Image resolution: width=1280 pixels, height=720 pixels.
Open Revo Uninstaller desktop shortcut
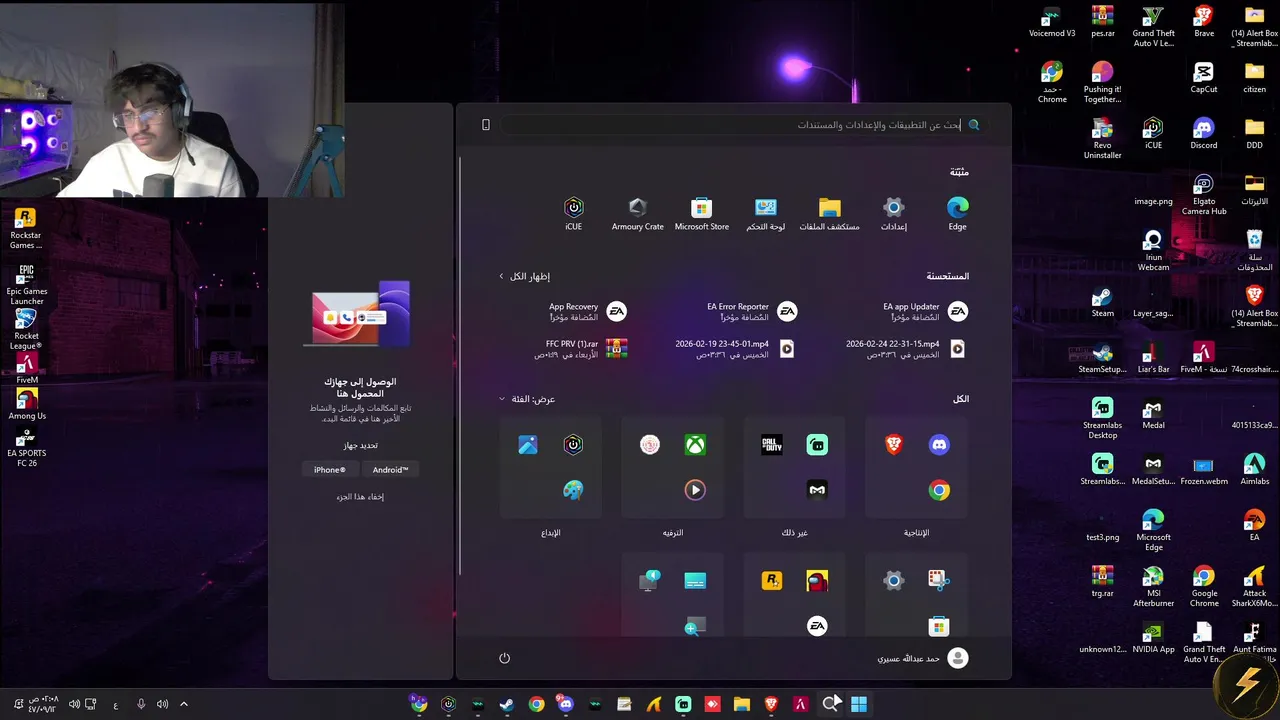(x=1102, y=139)
